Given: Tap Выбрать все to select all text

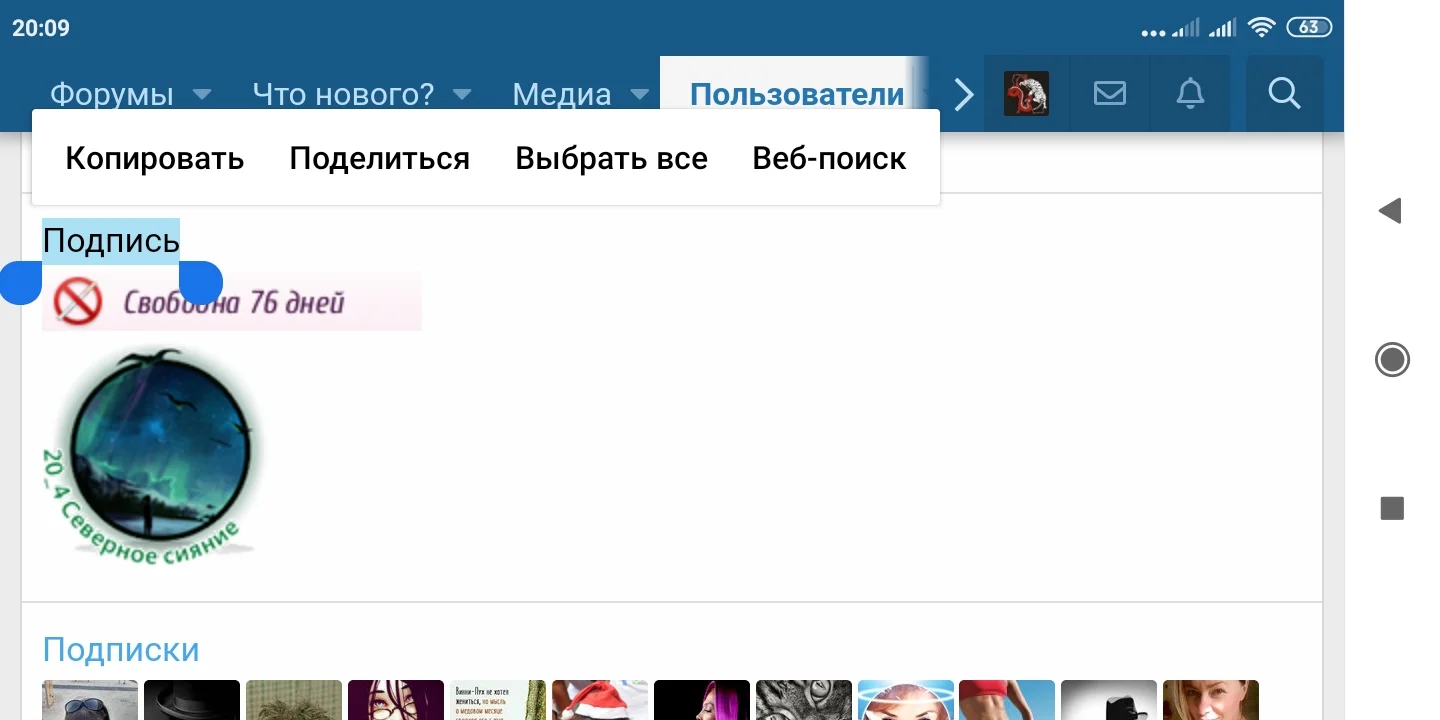Looking at the screenshot, I should point(611,157).
